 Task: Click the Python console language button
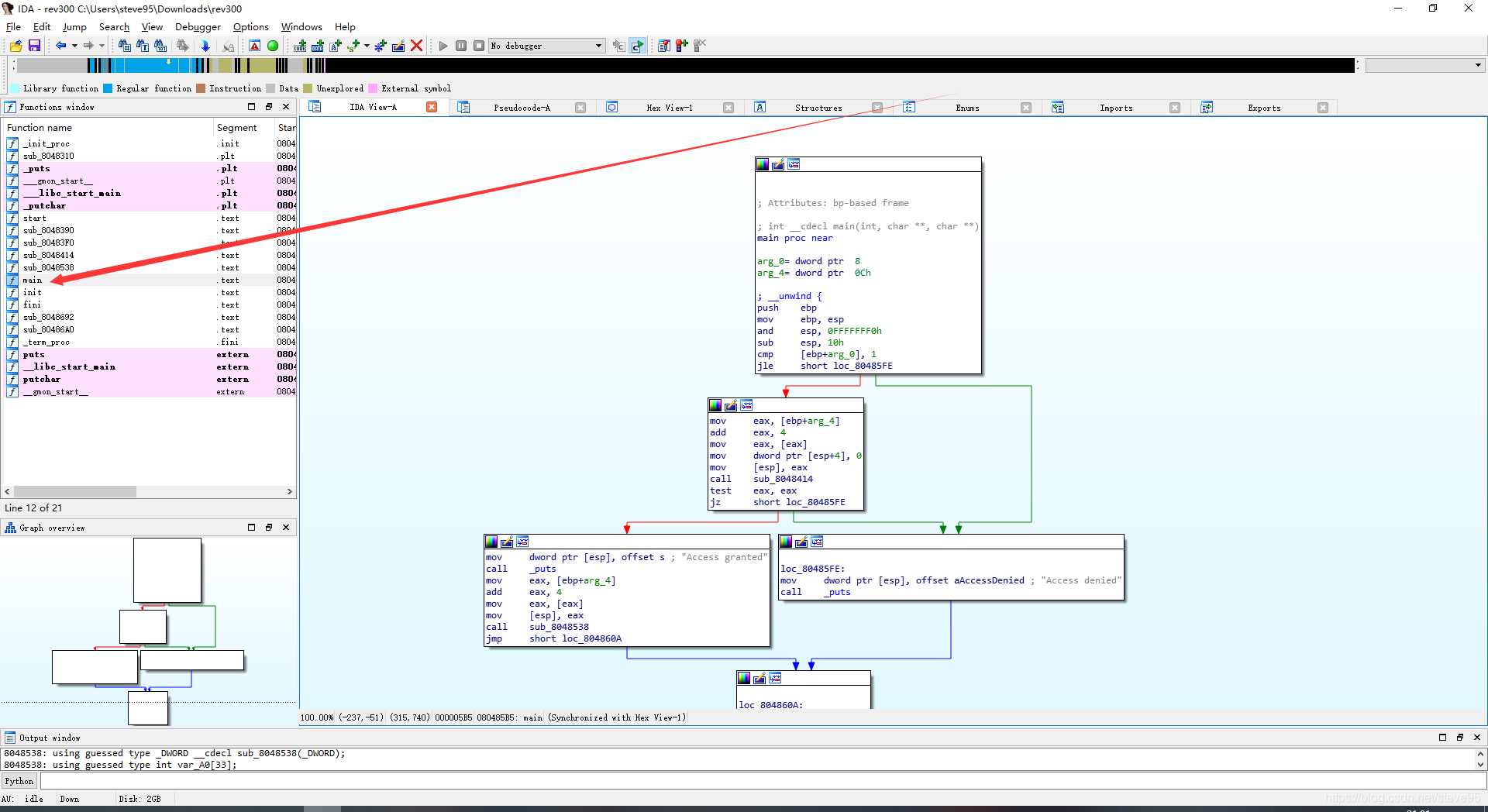tap(19, 781)
